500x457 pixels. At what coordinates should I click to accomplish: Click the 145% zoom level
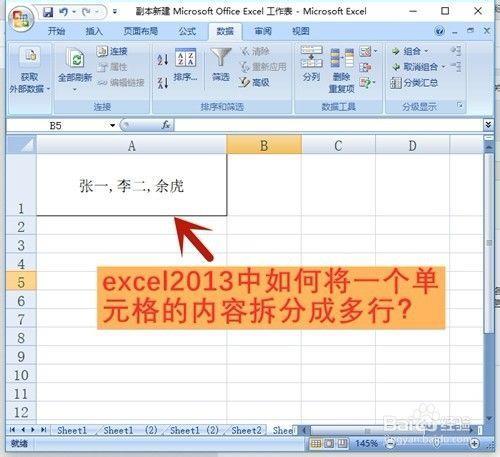coord(366,443)
